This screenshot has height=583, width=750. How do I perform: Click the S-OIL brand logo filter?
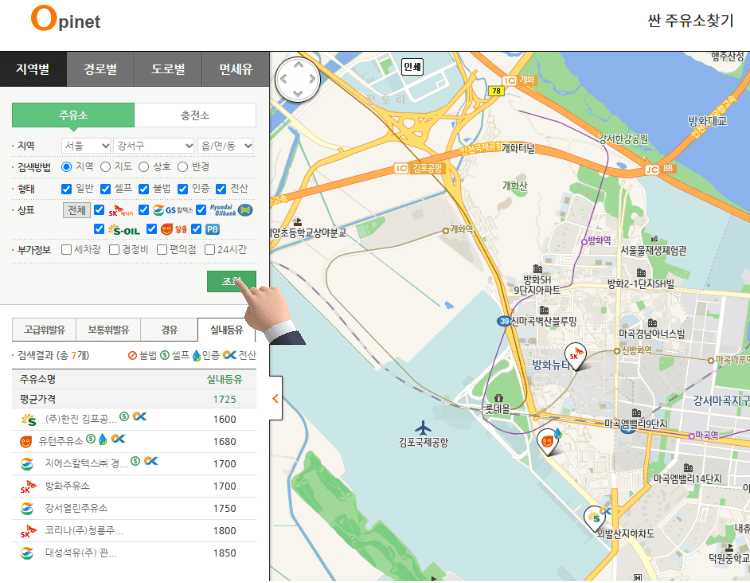pos(124,230)
